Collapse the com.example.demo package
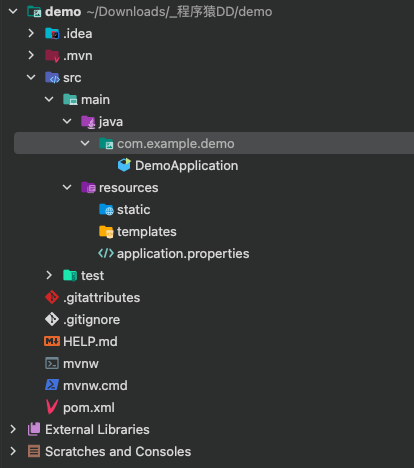This screenshot has height=468, width=414. [85, 143]
